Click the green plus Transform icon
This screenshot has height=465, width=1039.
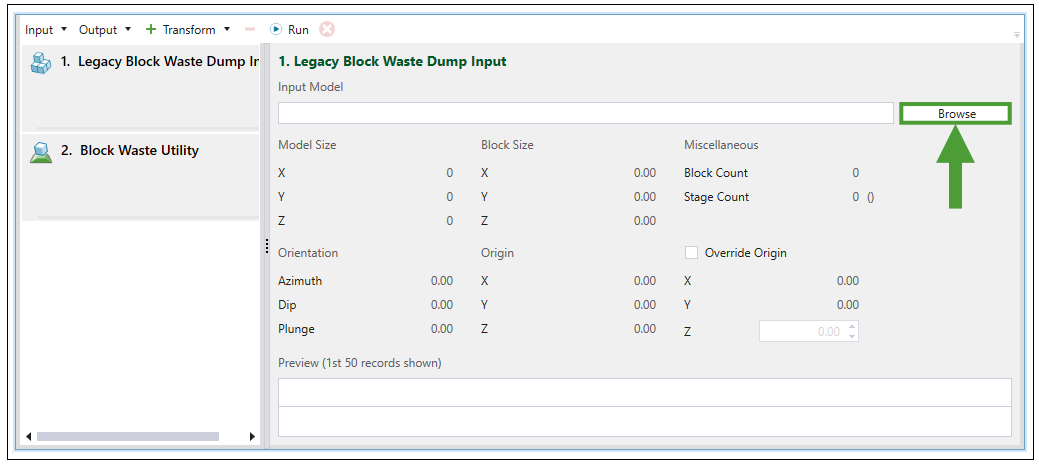[x=151, y=30]
